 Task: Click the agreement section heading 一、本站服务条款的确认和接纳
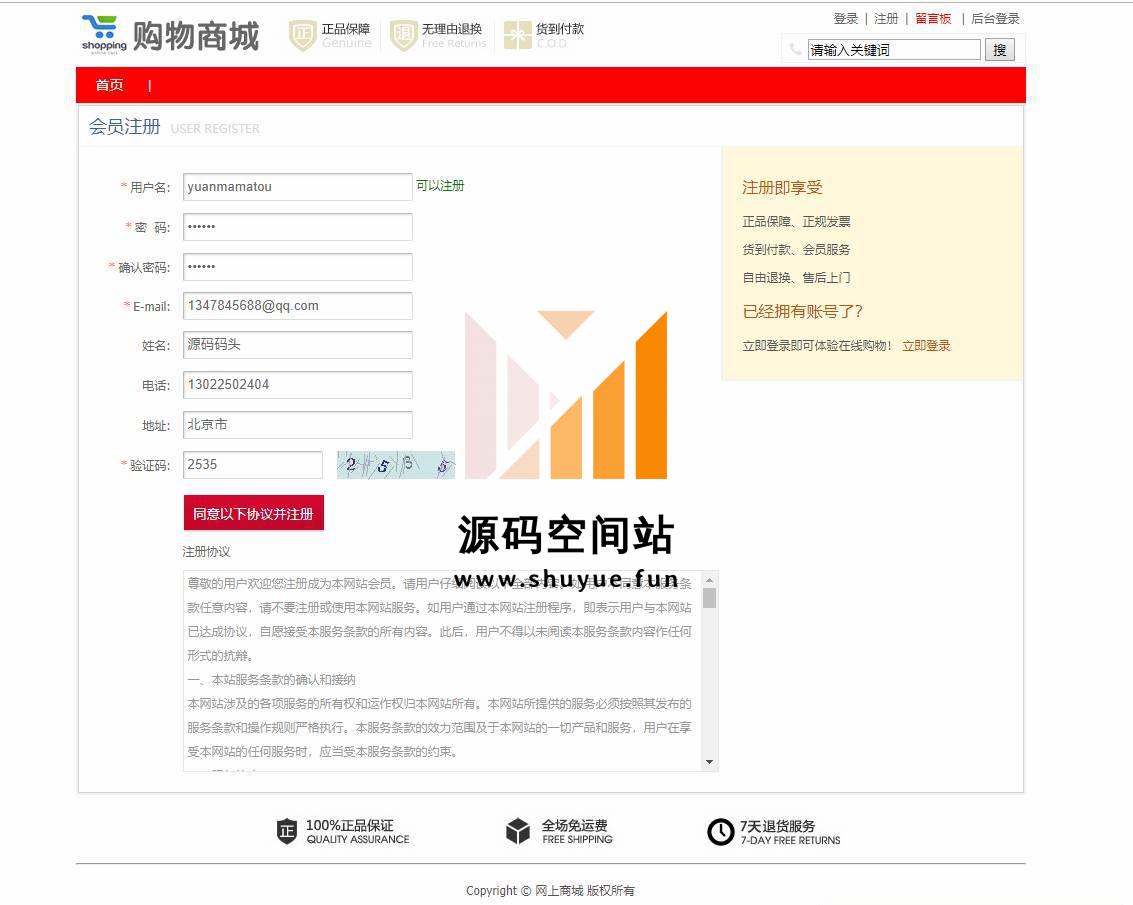(x=272, y=679)
